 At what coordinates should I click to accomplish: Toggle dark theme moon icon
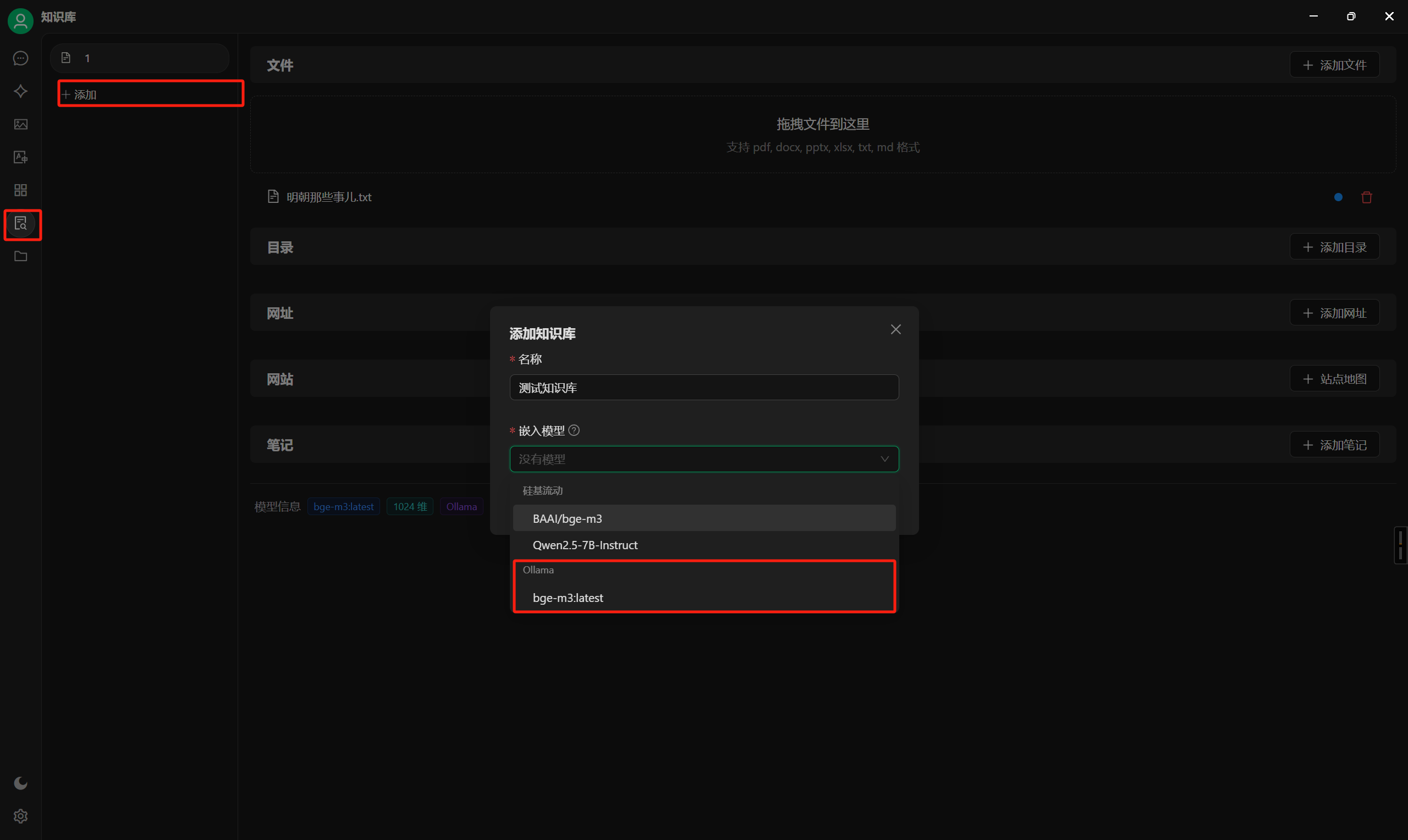(x=21, y=783)
